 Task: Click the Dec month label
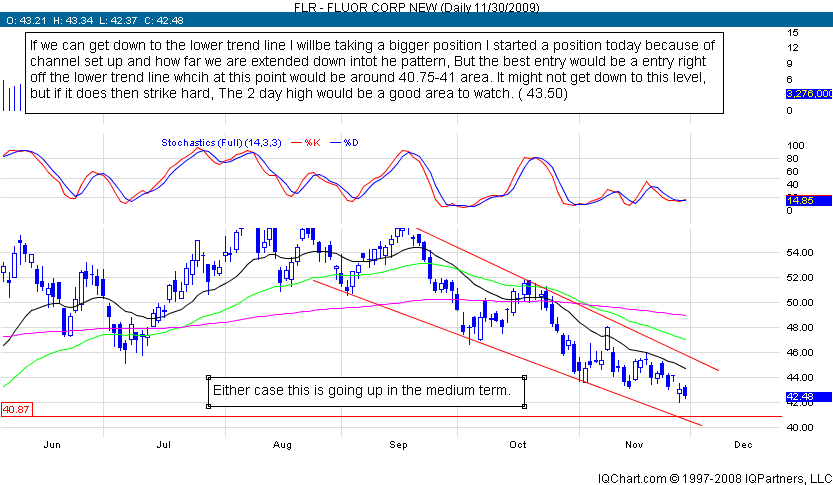click(x=743, y=445)
